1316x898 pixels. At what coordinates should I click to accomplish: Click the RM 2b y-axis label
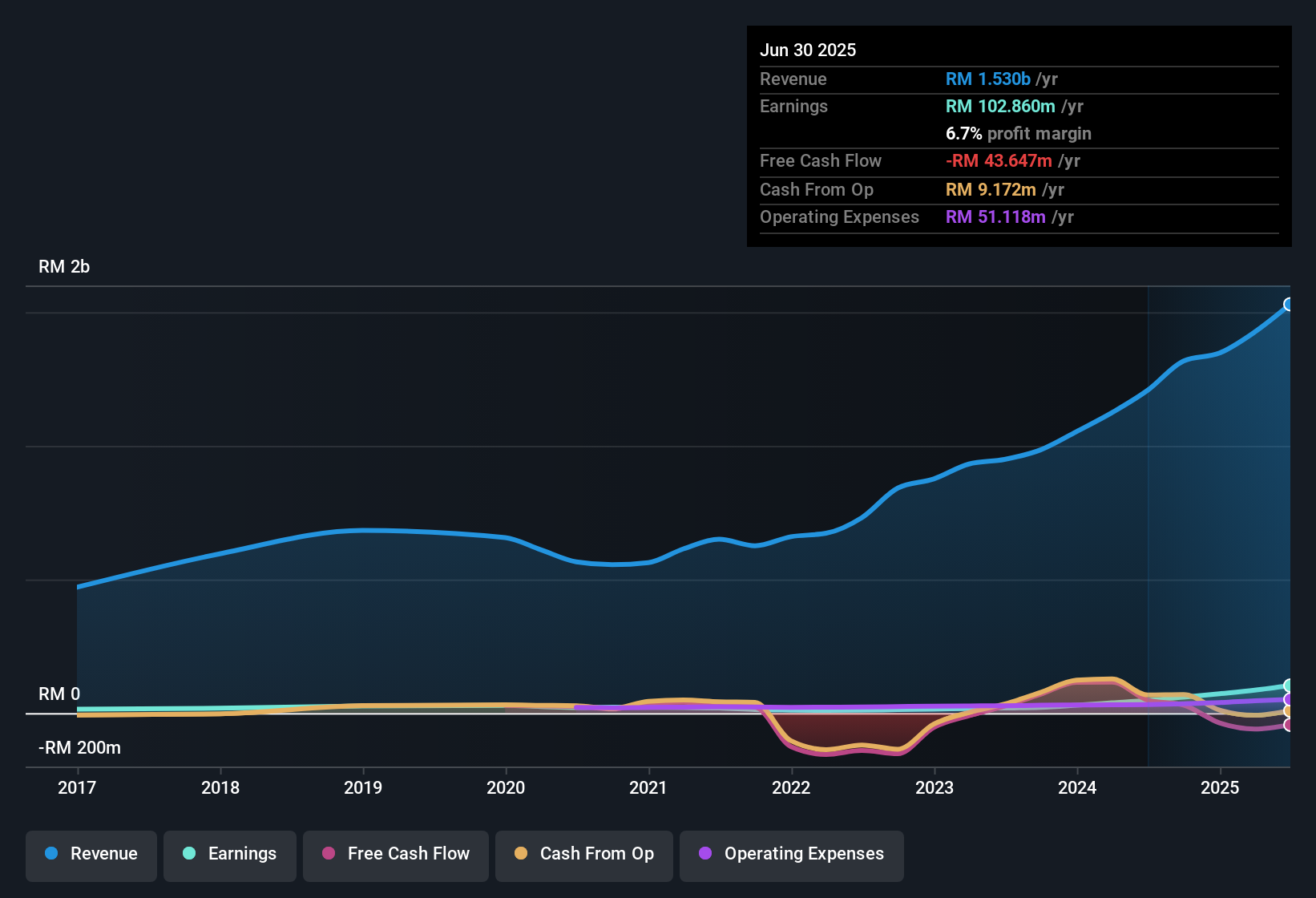click(x=64, y=267)
